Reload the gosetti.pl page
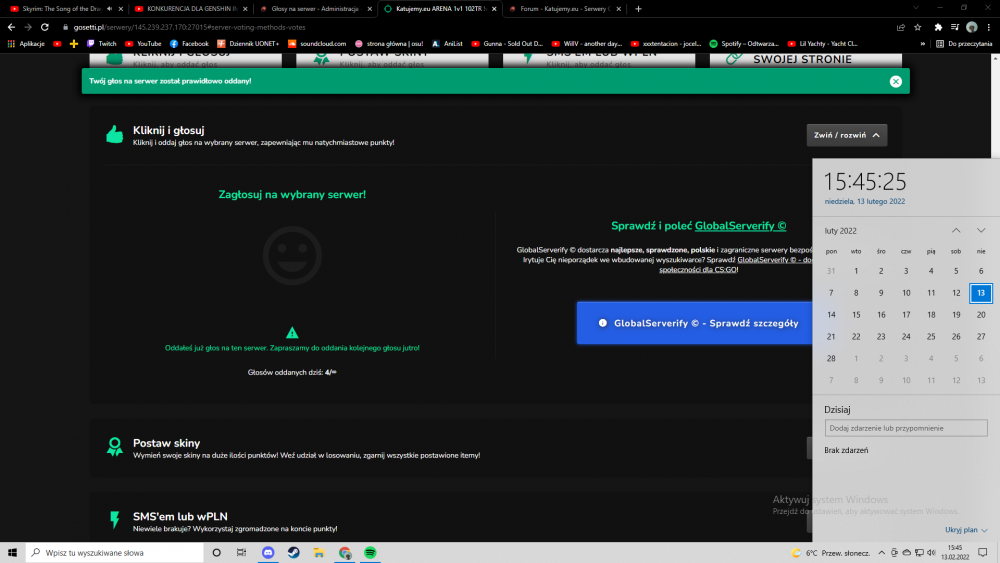 point(45,27)
